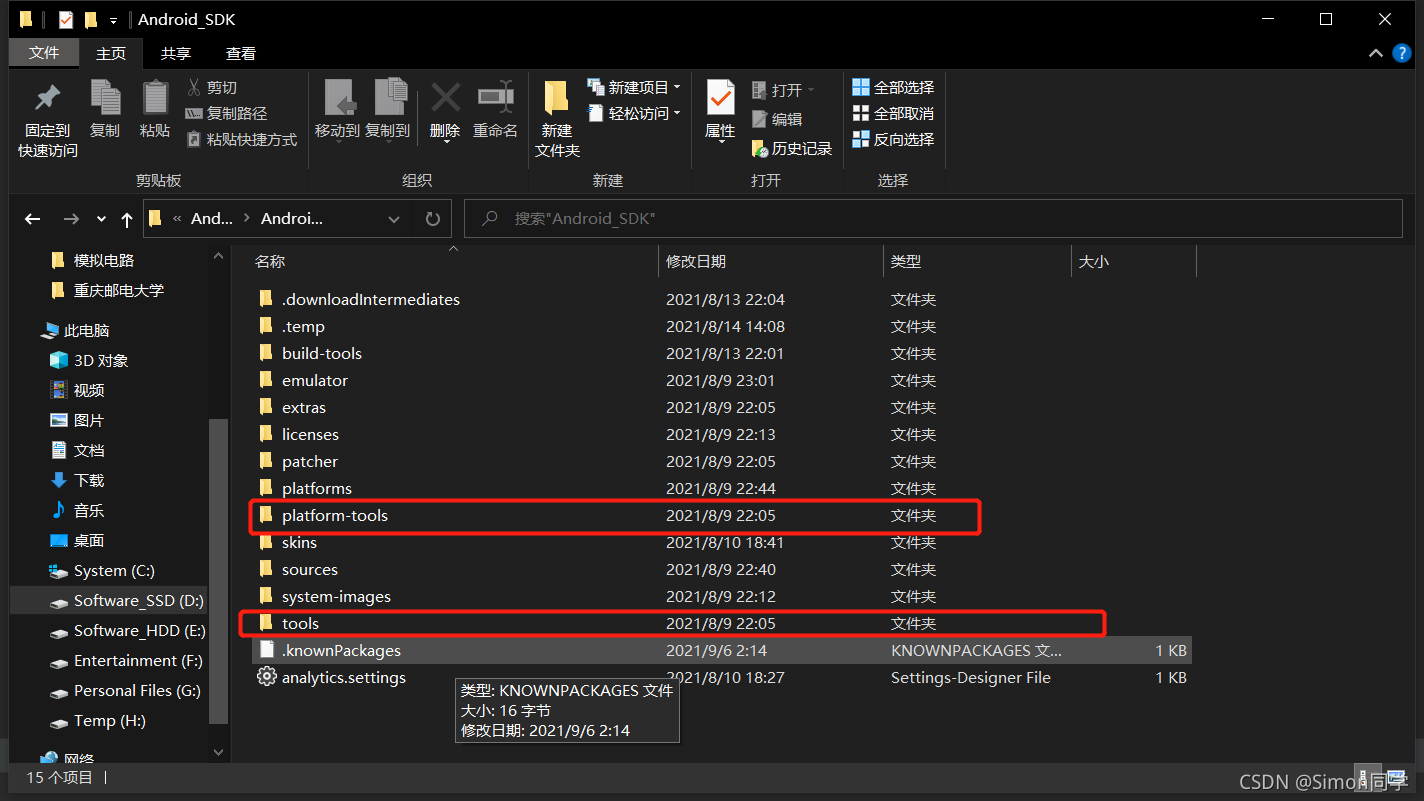Click Select all (全部选择)
The width and height of the screenshot is (1424, 801).
[893, 88]
